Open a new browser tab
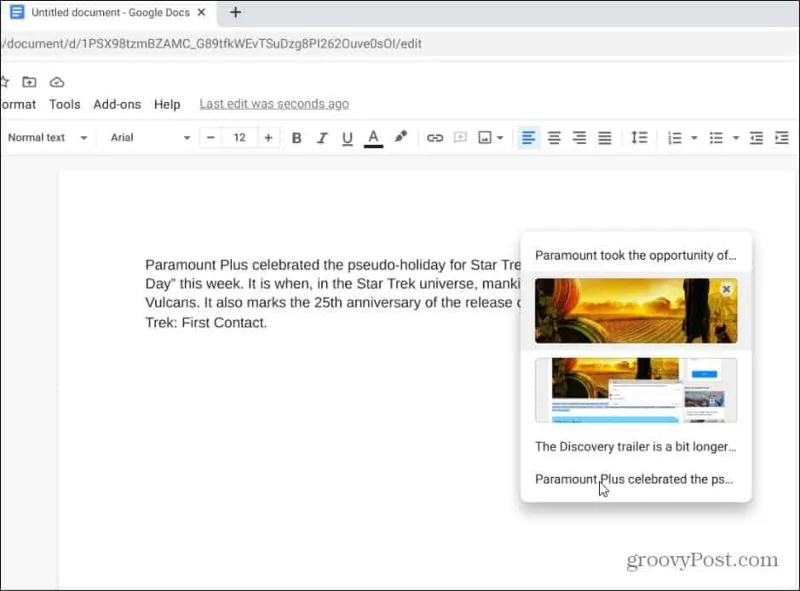This screenshot has height=591, width=800. pyautogui.click(x=235, y=12)
